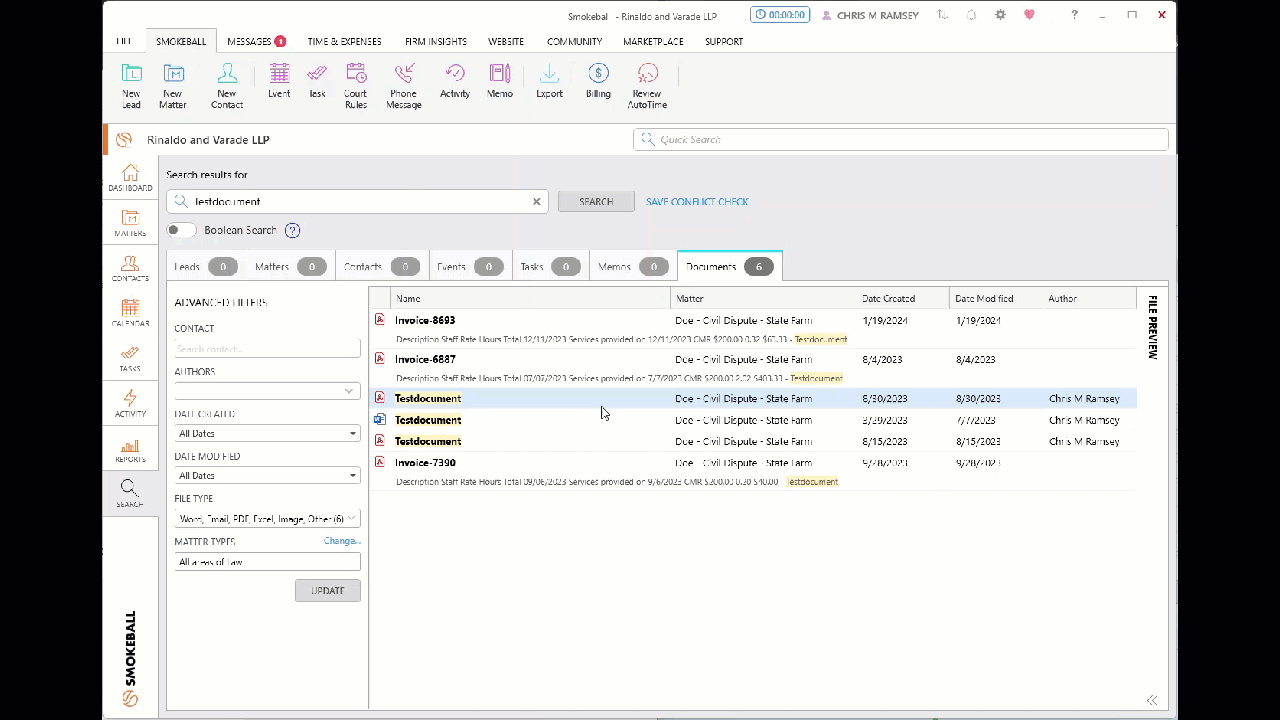Open Reports in sidebar
1280x720 pixels.
coord(130,450)
